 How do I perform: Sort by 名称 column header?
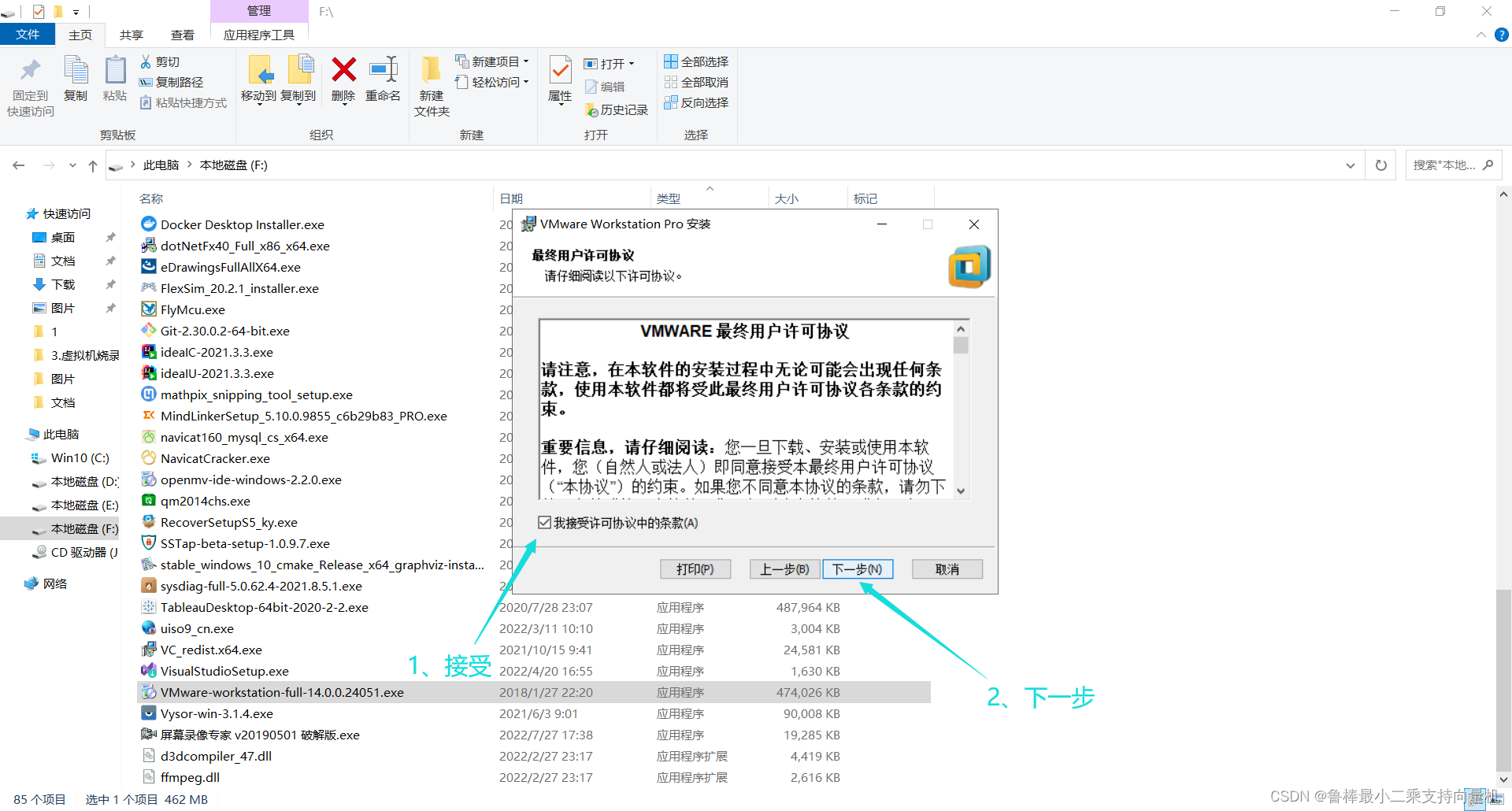coord(151,198)
